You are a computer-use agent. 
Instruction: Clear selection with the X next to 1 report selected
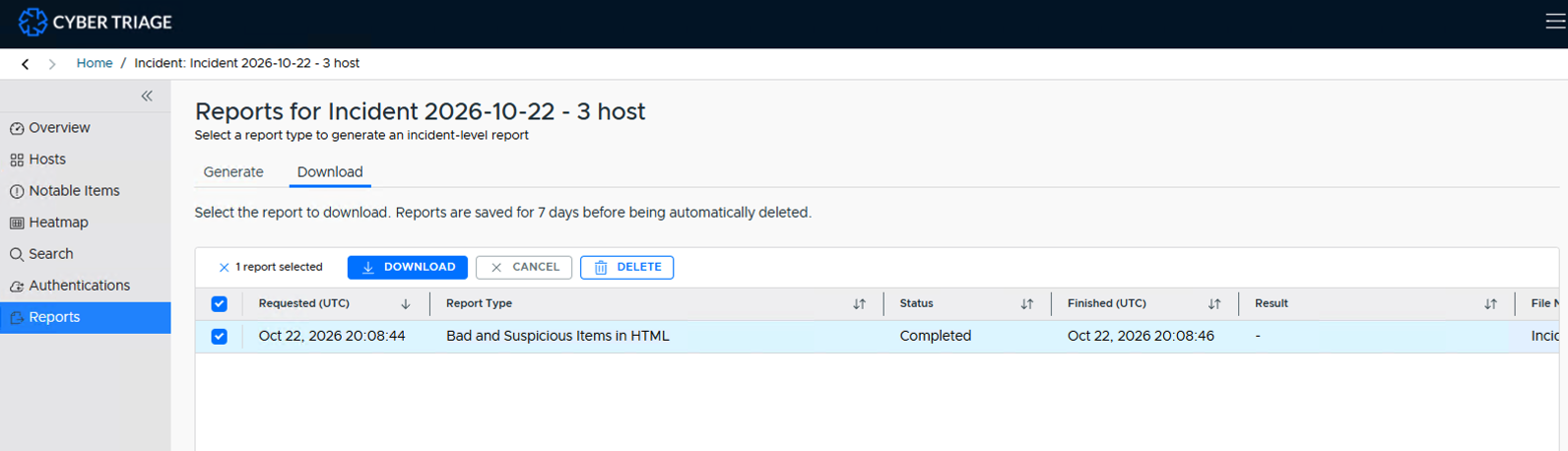pos(224,268)
